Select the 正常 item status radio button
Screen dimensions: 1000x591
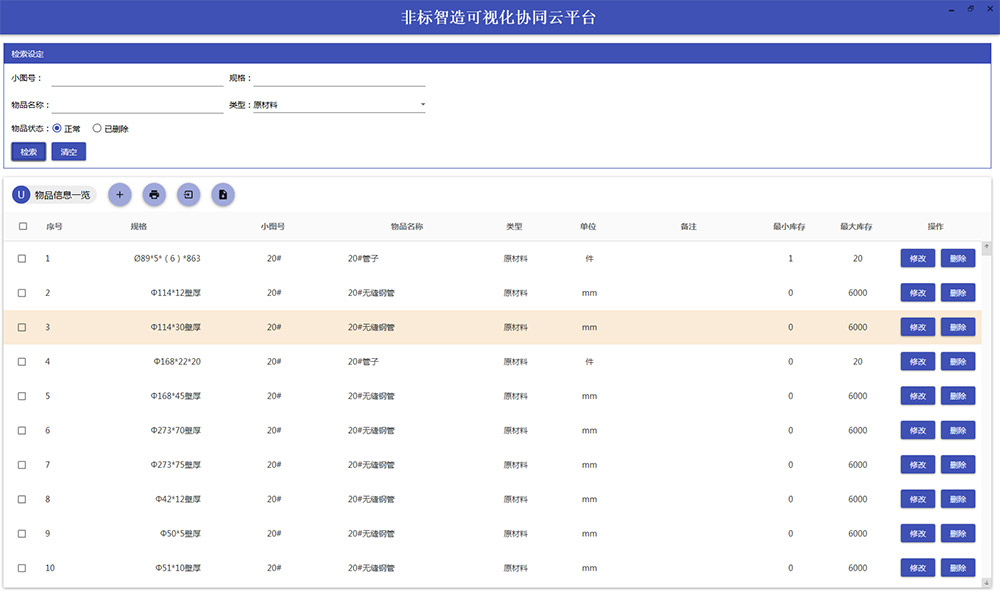(x=58, y=128)
